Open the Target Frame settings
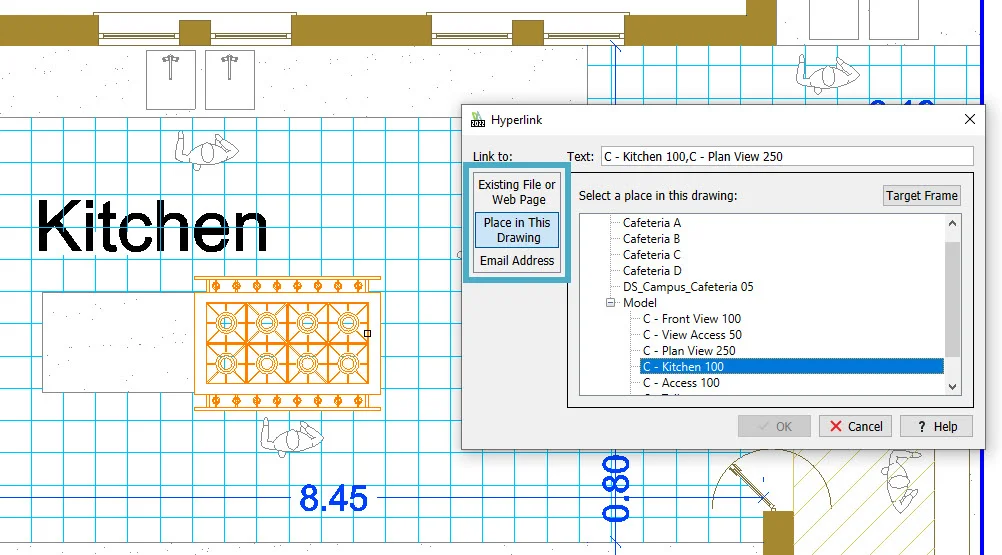Viewport: 1002px width, 555px height. [922, 196]
